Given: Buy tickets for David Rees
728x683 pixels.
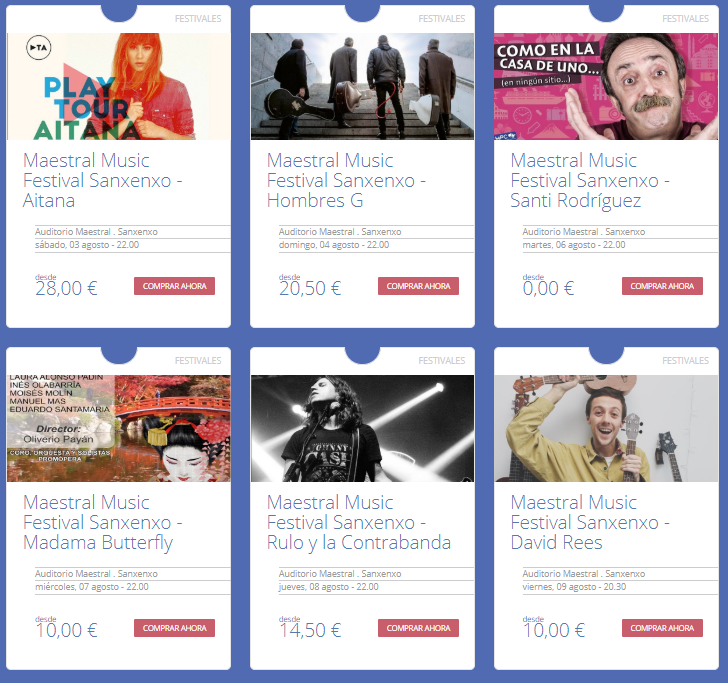Looking at the screenshot, I should 662,628.
